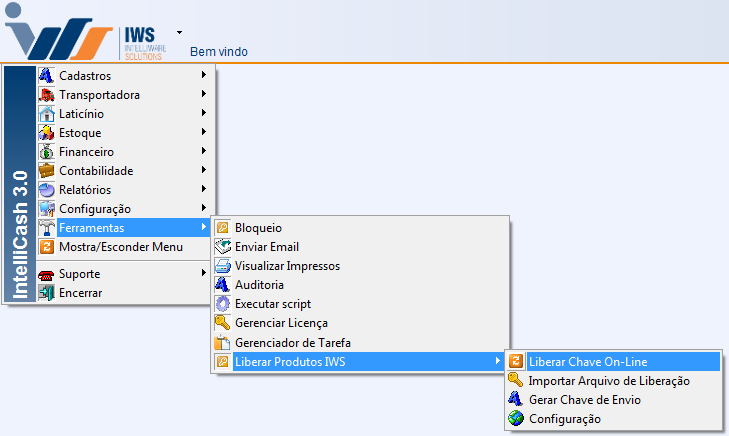Viewport: 729px width, 436px height.
Task: Open the Suporte menu
Action: (x=124, y=274)
